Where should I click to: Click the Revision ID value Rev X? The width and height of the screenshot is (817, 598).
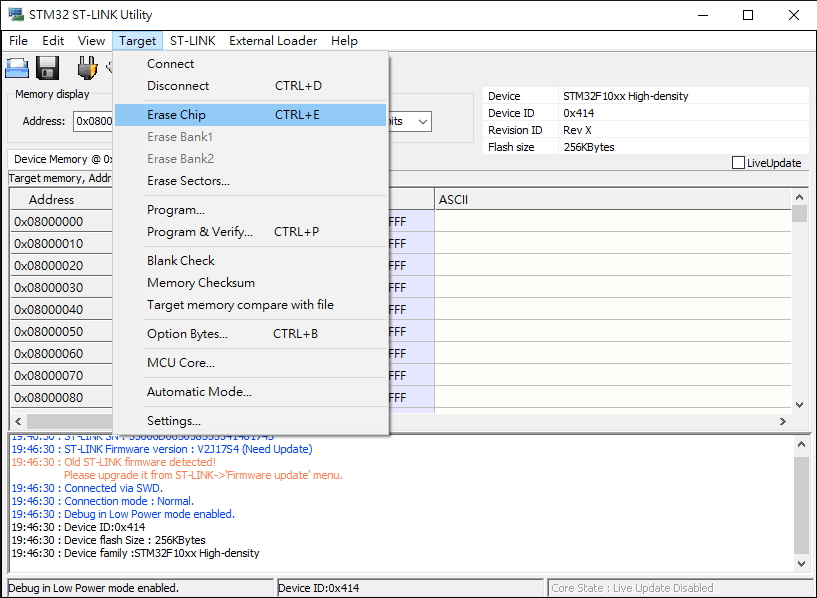click(577, 130)
